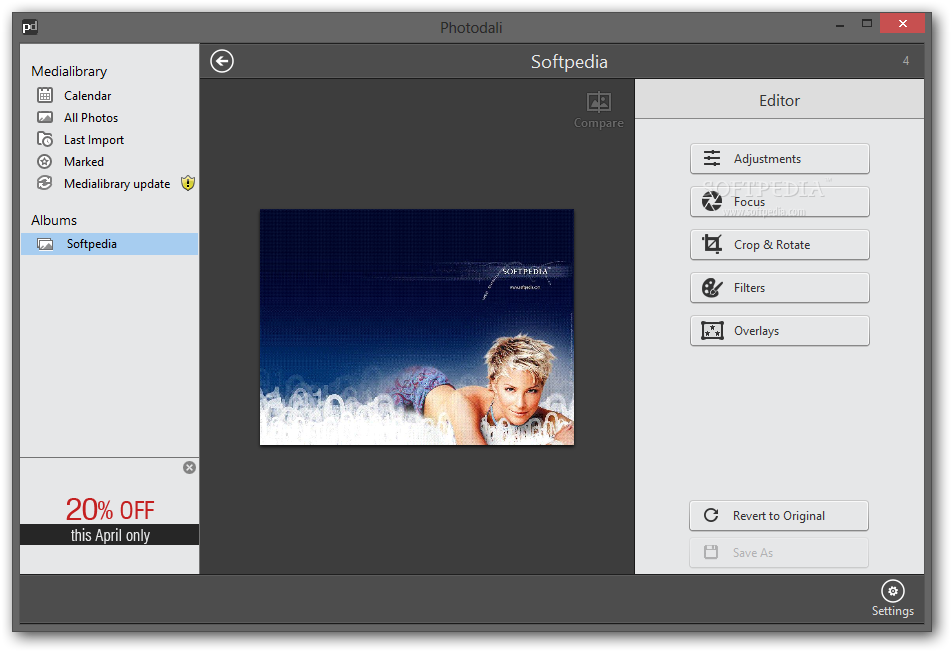Select the Focus tool button
Image resolution: width=952 pixels, height=652 pixels.
(x=780, y=202)
